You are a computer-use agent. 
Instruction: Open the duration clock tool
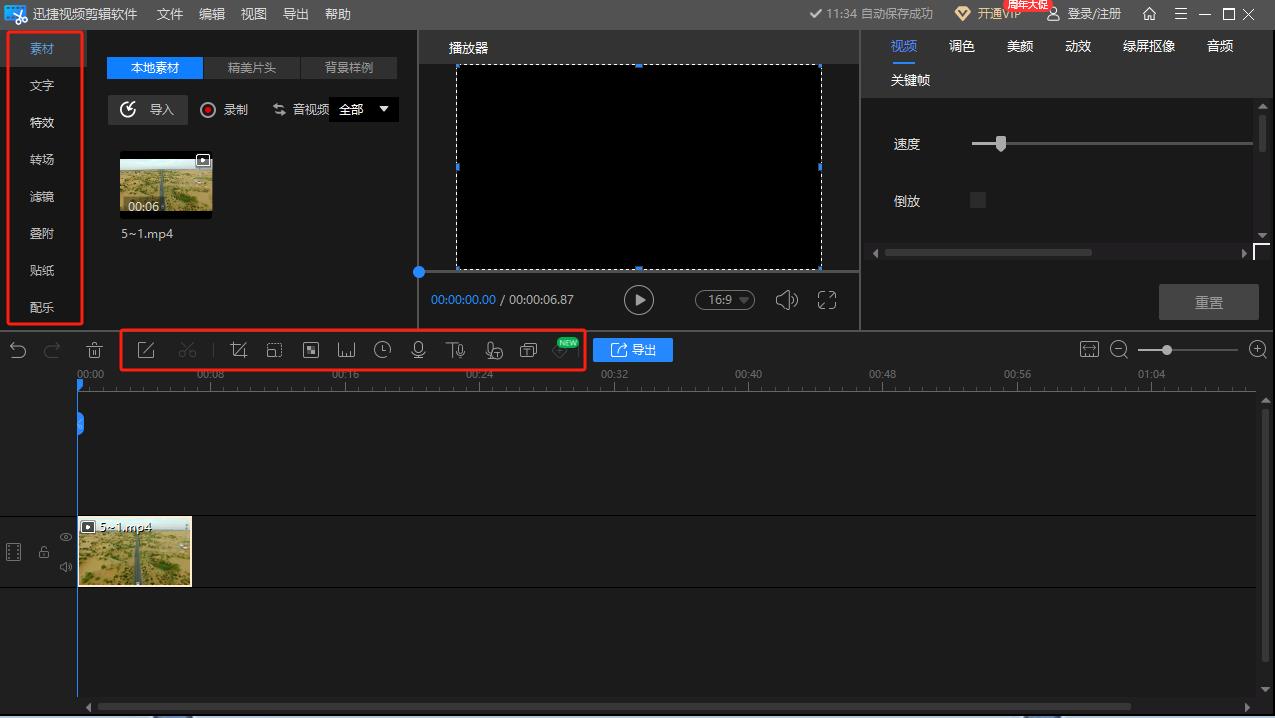382,350
